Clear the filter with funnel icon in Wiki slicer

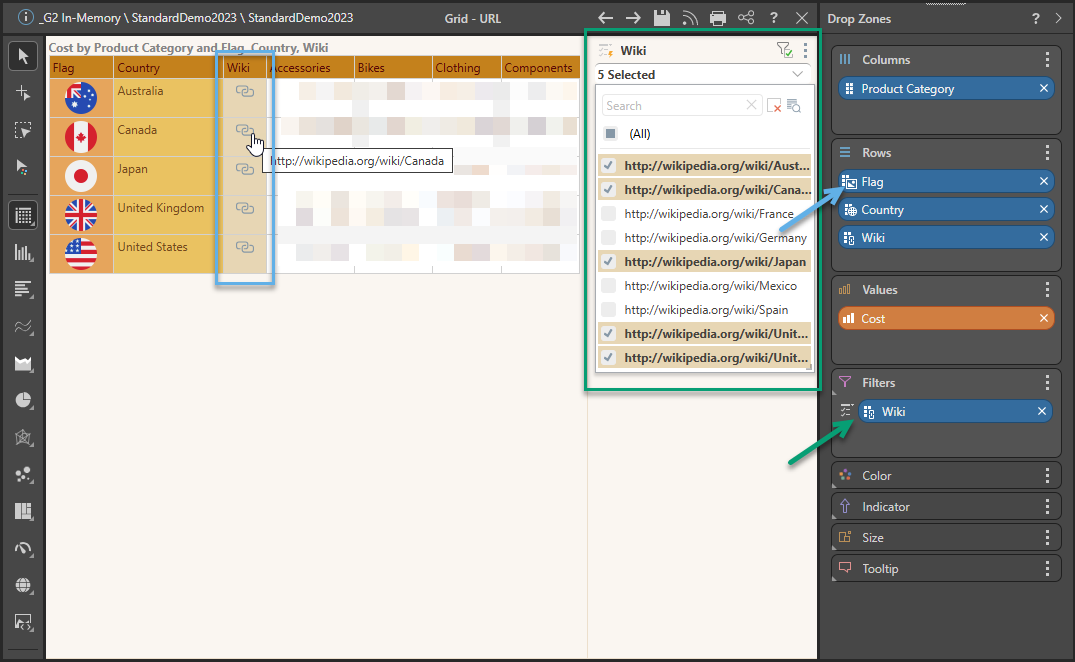784,50
